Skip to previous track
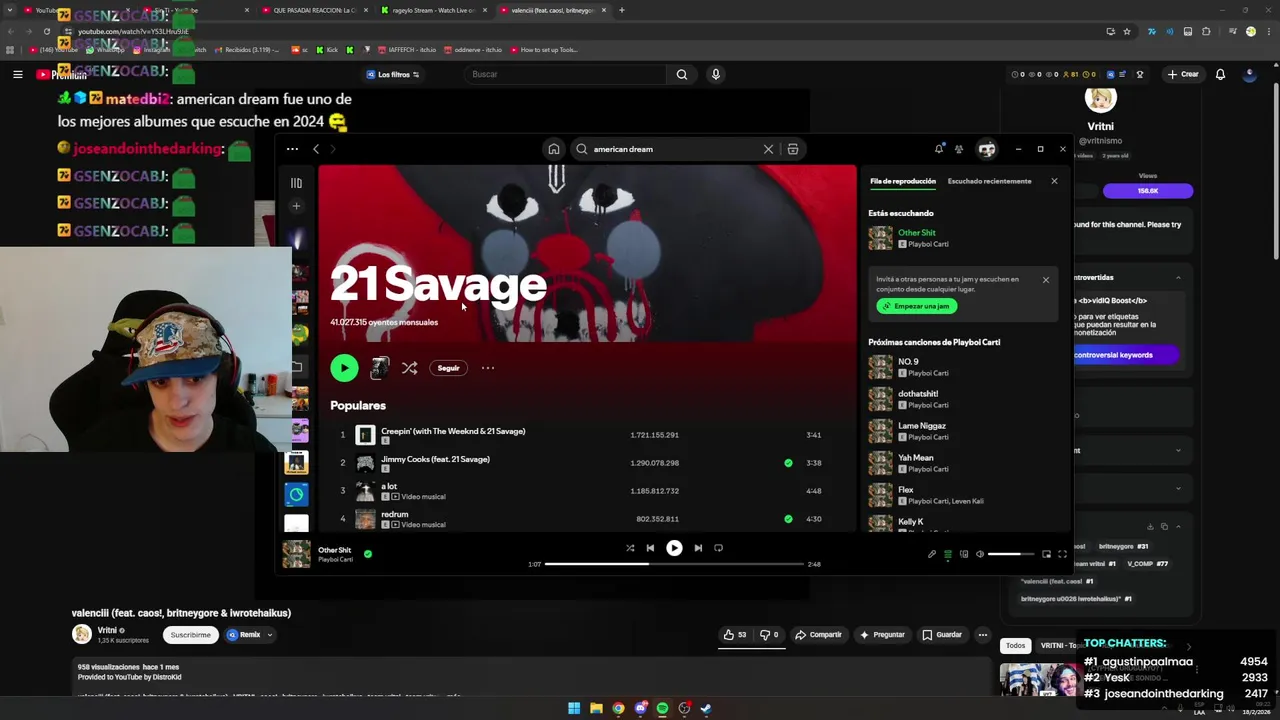1280x720 pixels. point(650,548)
